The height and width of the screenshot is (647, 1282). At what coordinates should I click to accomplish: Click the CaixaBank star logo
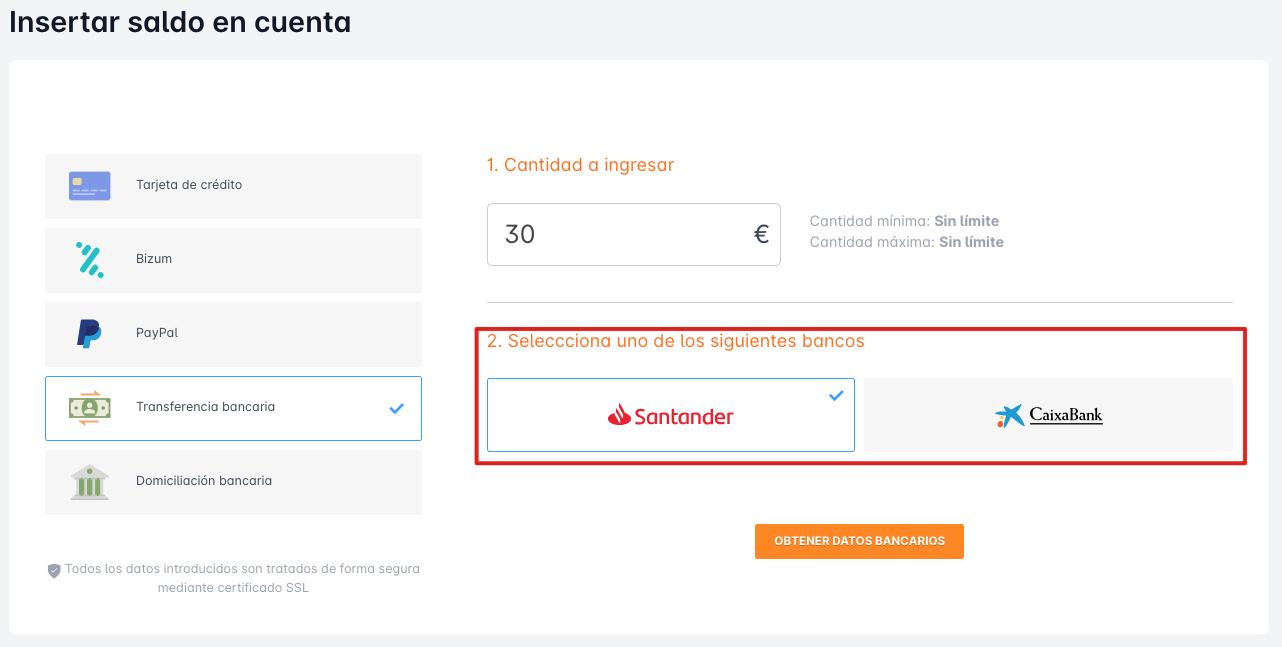[1010, 416]
